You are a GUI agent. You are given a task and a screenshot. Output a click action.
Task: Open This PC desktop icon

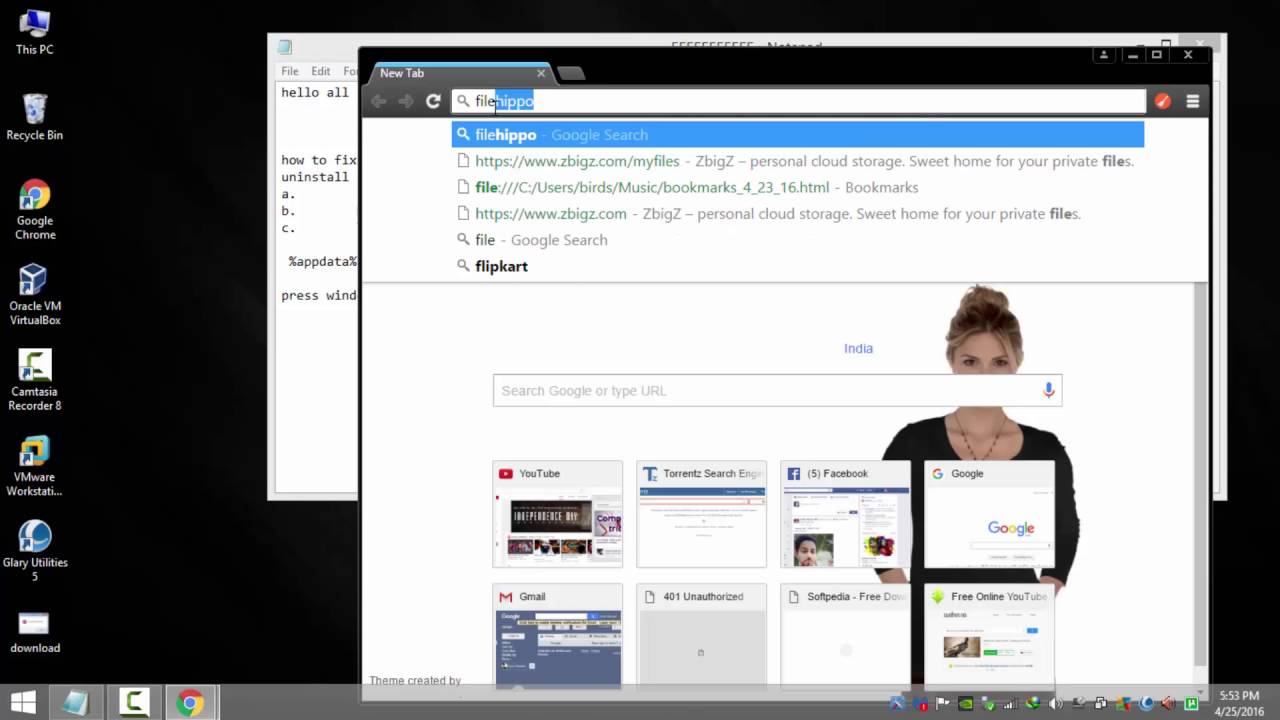34,32
